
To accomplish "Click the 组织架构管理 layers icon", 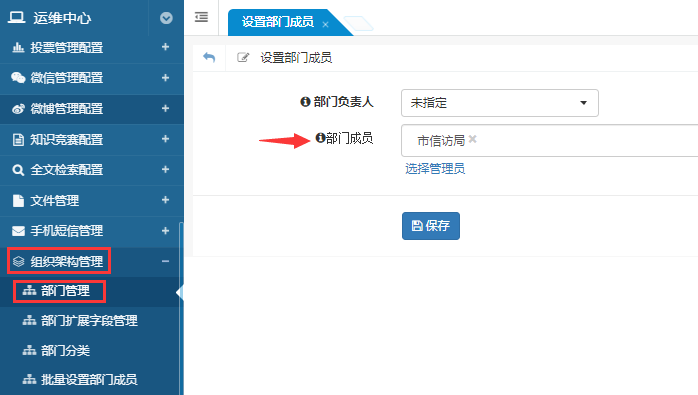I will [18, 261].
